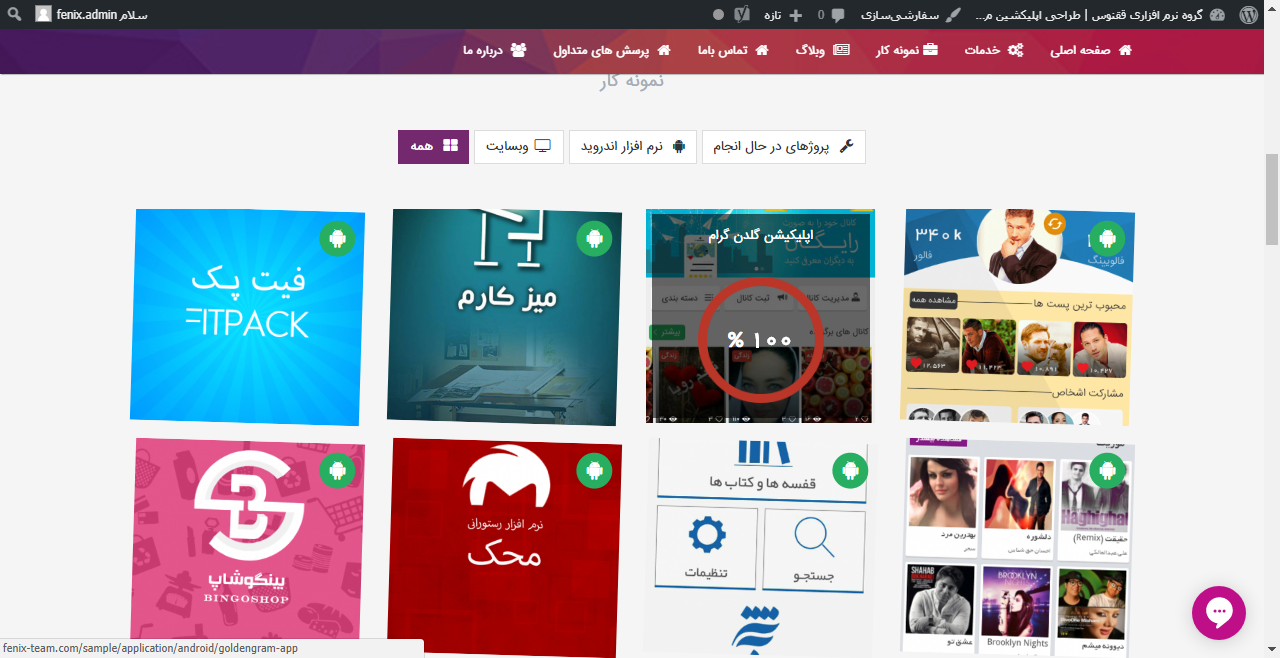Open the Miz Kar (میز کارم) portfolio thumbnail
This screenshot has width=1280, height=658.
coord(504,317)
